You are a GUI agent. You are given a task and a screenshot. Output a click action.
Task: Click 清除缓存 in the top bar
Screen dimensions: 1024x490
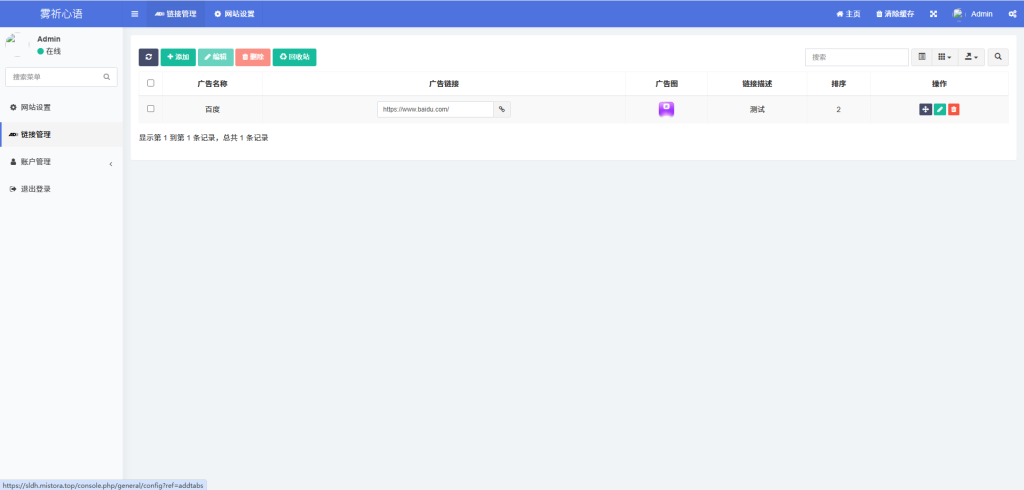(x=895, y=14)
